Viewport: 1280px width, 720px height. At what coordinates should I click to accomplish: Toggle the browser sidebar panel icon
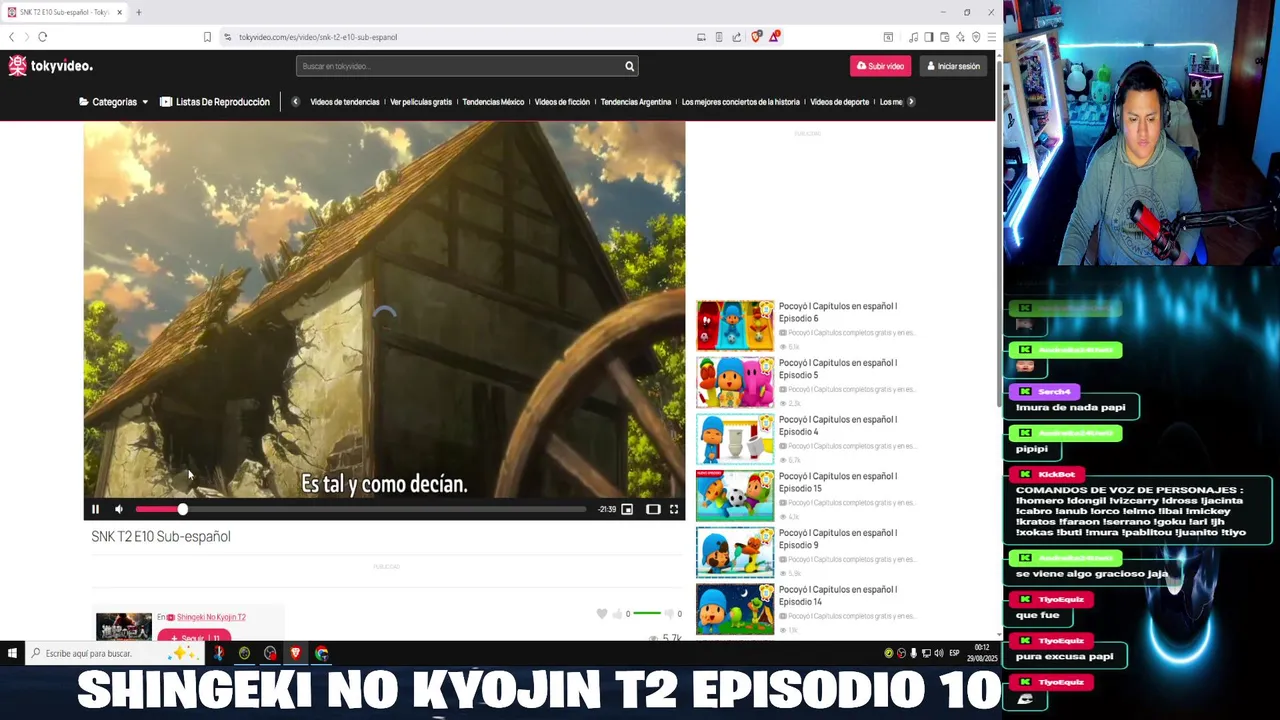[x=929, y=37]
